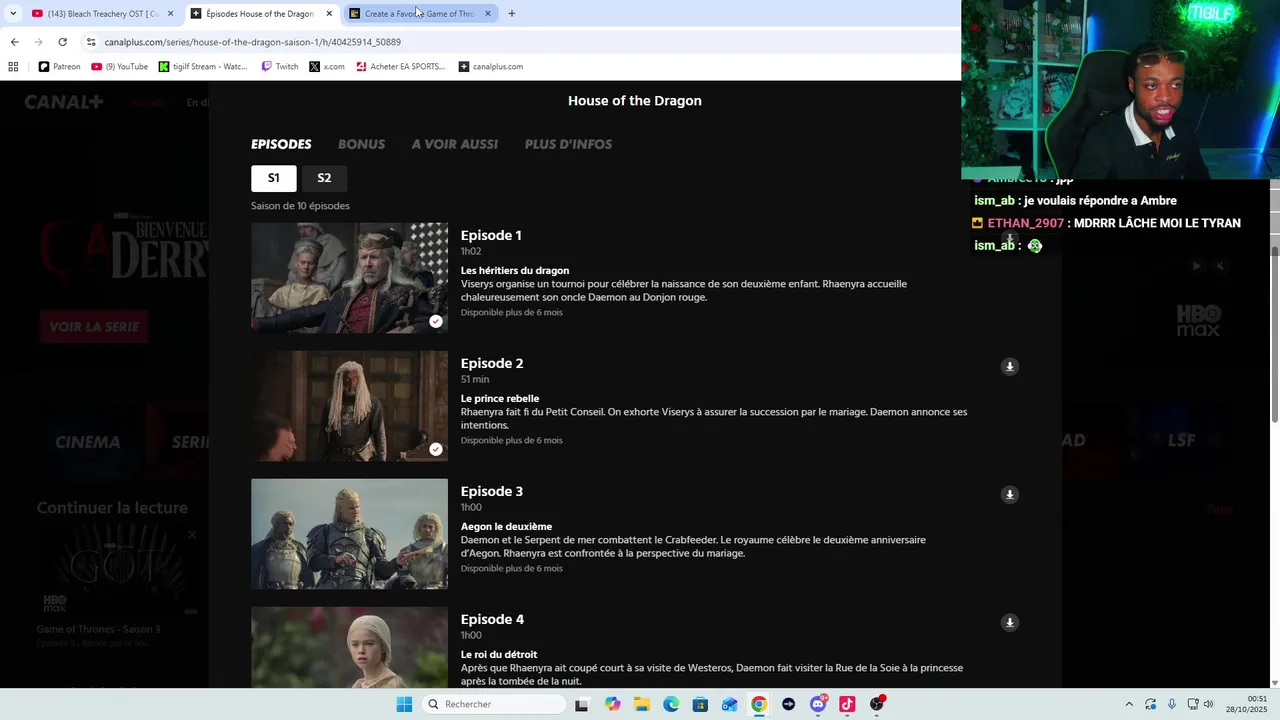
Task: Open the Twitch bookmark
Action: tap(280, 67)
